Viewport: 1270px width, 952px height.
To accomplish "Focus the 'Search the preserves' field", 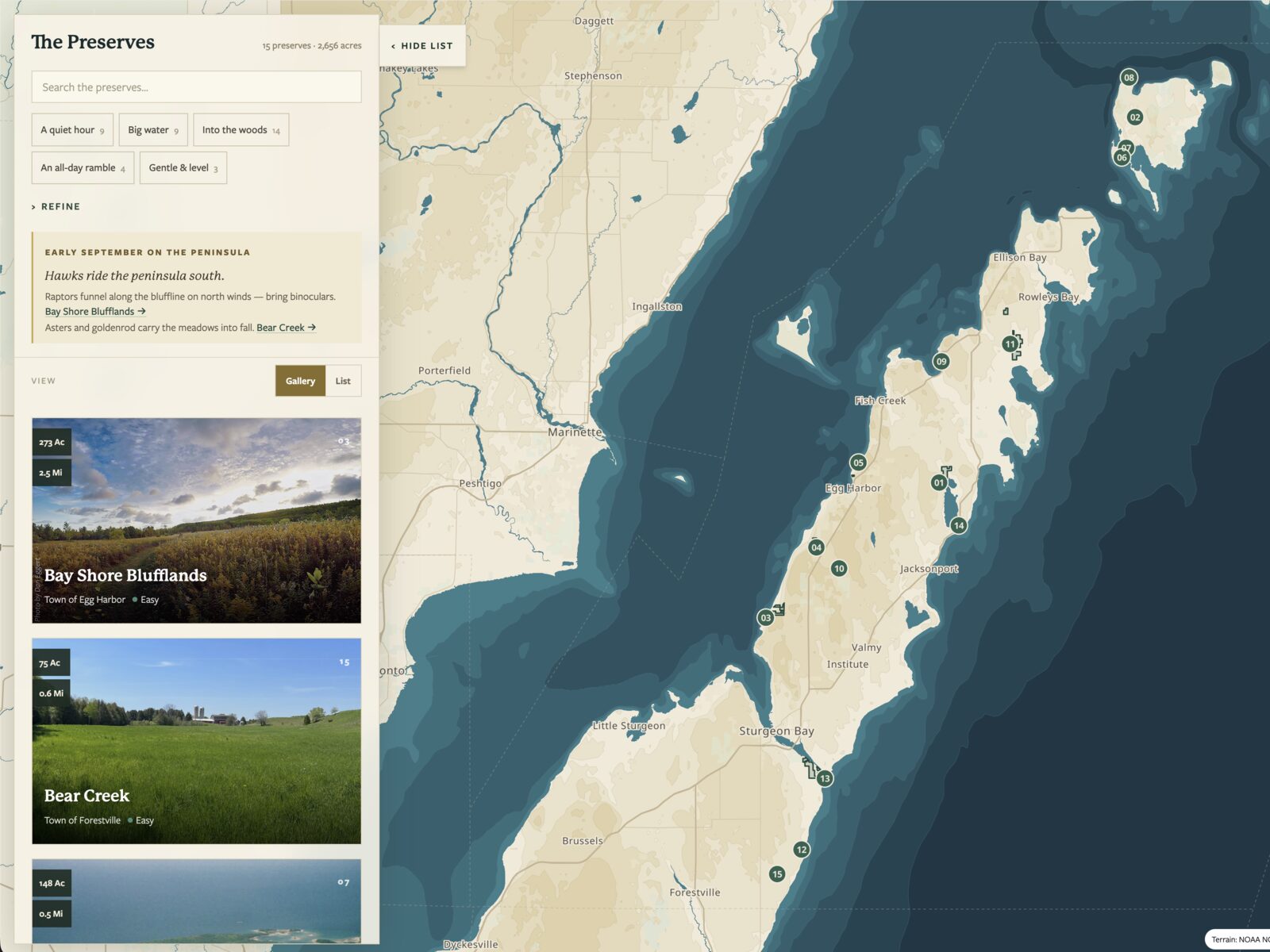I will tap(196, 86).
